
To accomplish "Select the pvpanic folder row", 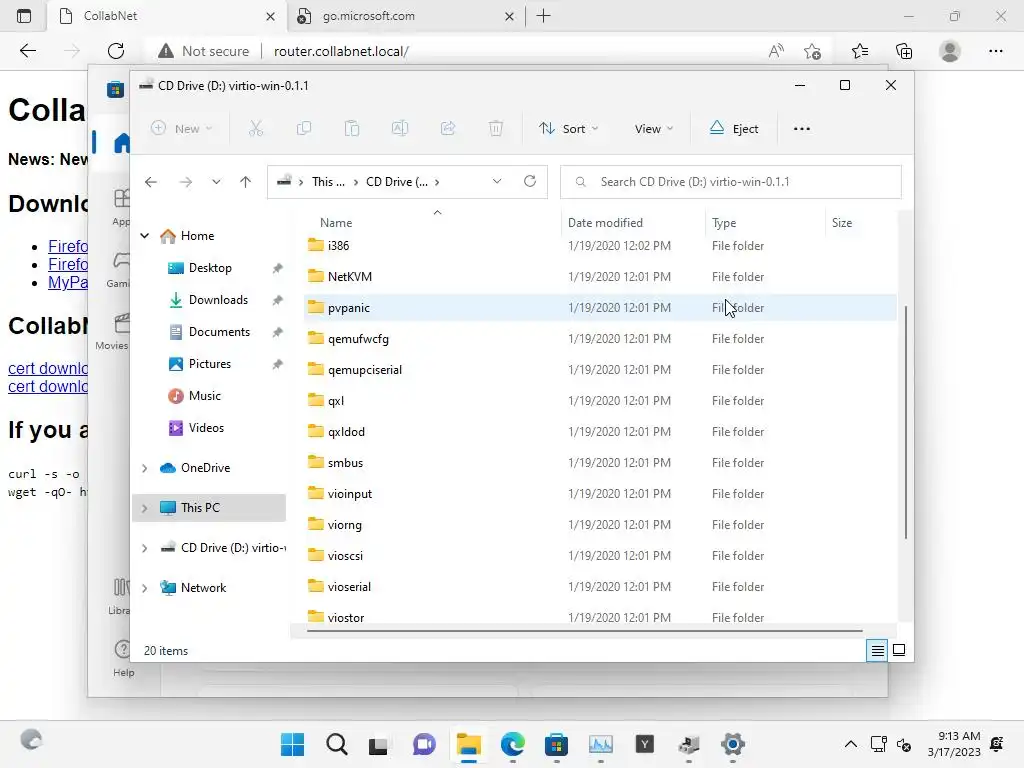I will coord(600,308).
